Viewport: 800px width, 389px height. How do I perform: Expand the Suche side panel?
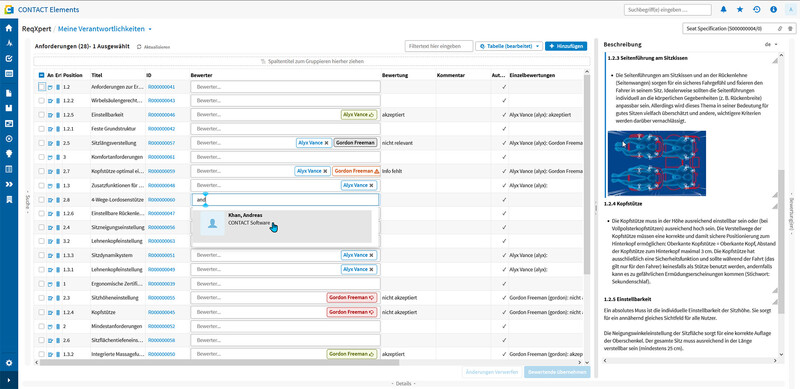[28, 202]
